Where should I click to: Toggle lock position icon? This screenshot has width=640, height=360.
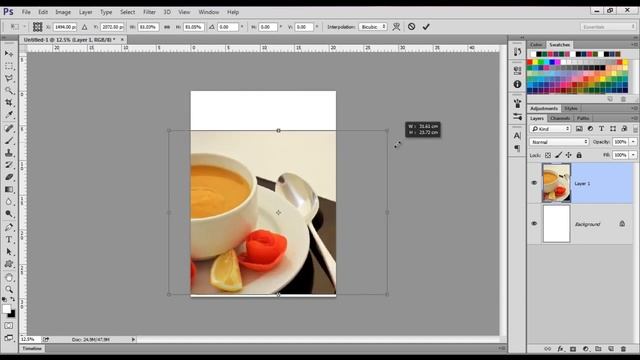pos(569,155)
